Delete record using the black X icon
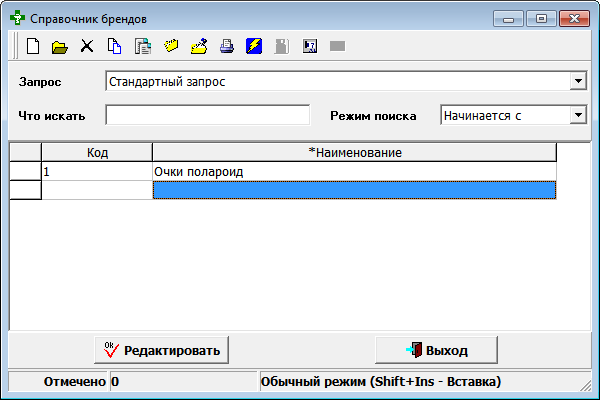The image size is (600, 400). [87, 46]
